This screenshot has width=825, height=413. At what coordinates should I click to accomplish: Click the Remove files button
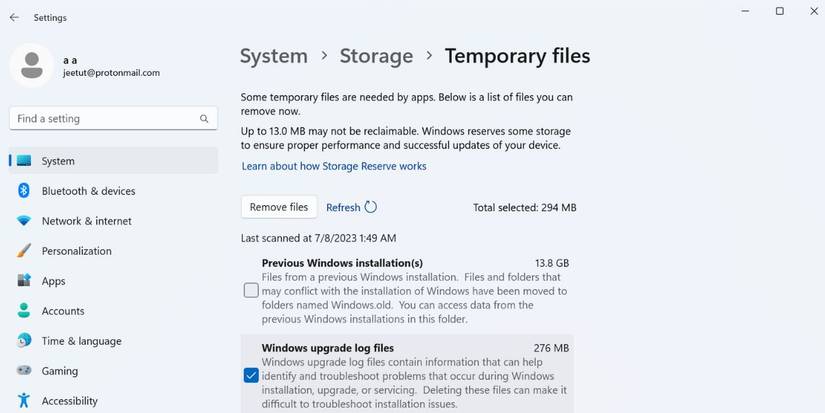point(279,207)
